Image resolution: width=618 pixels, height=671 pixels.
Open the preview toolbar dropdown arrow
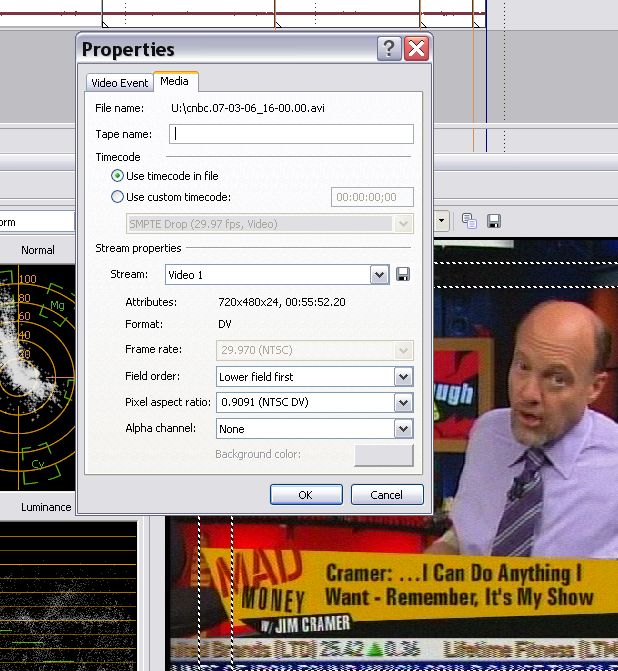coord(442,221)
